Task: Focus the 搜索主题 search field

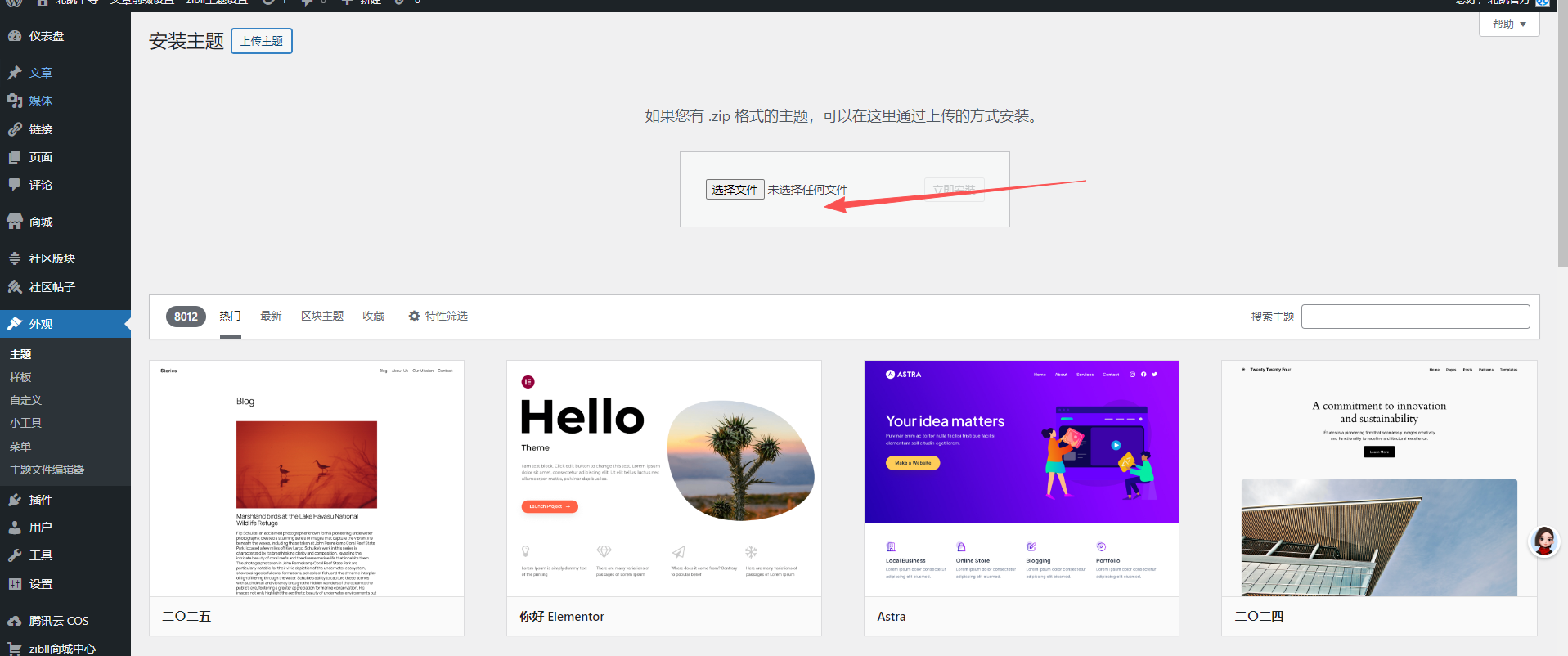Action: tap(1415, 317)
